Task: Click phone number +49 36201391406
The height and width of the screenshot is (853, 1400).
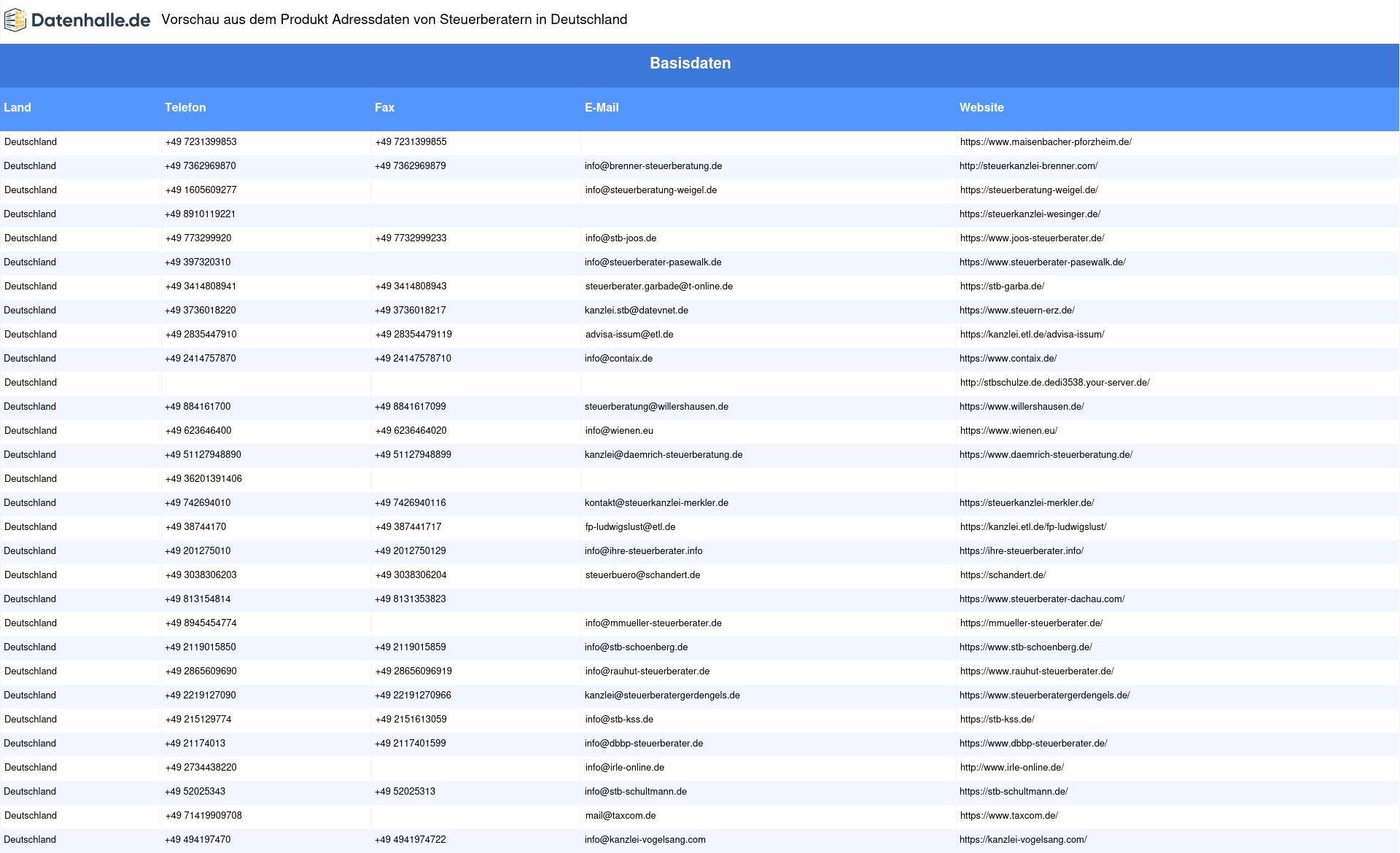Action: (203, 479)
